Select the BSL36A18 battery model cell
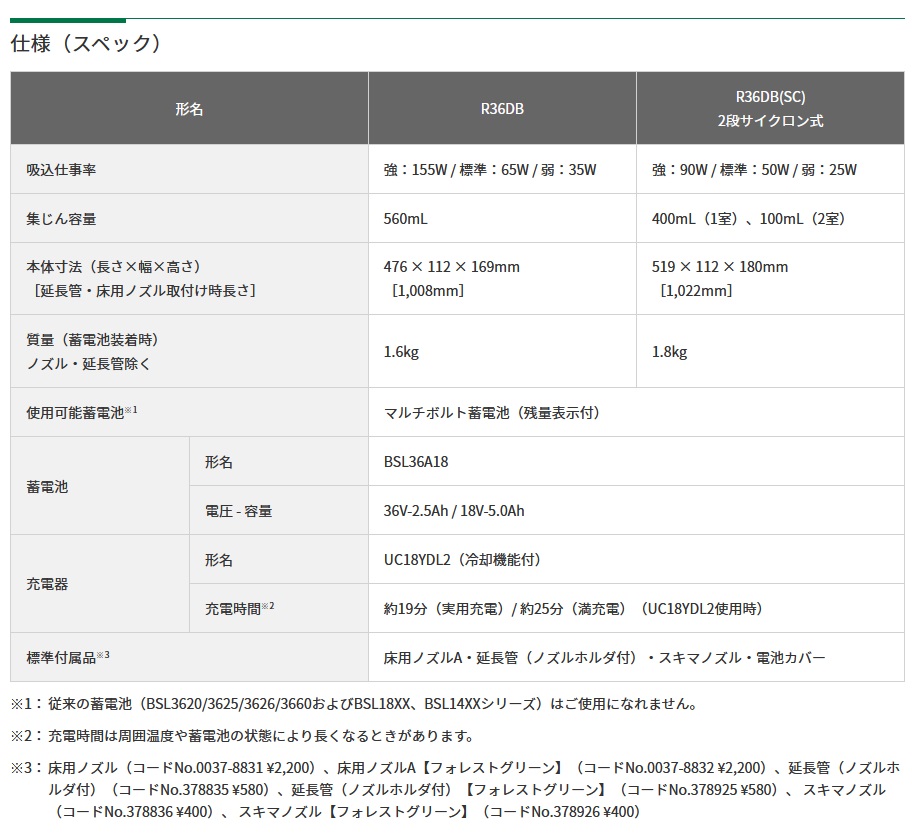 (636, 461)
